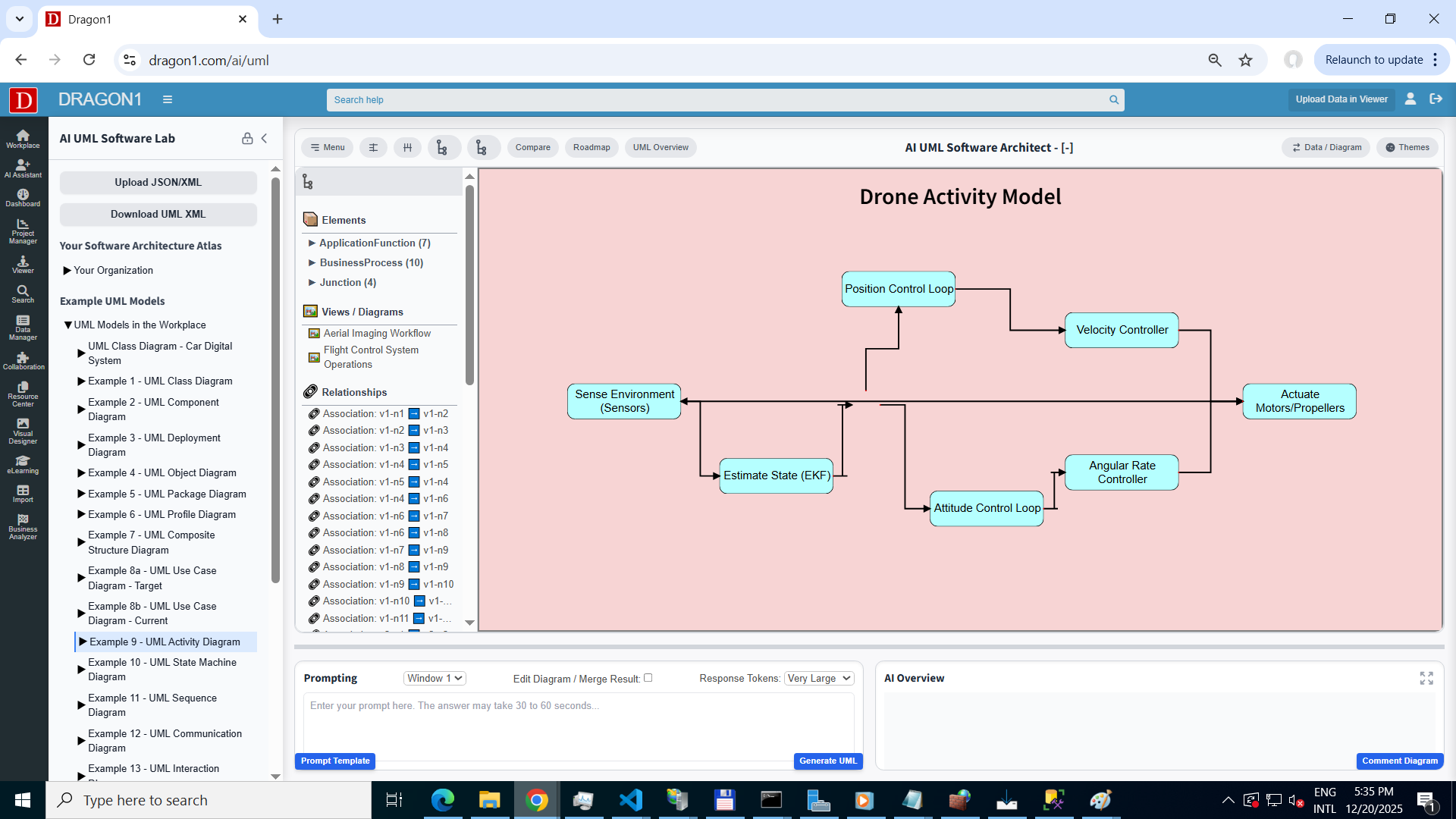Select the Visual Designer sidebar icon

pos(23,432)
